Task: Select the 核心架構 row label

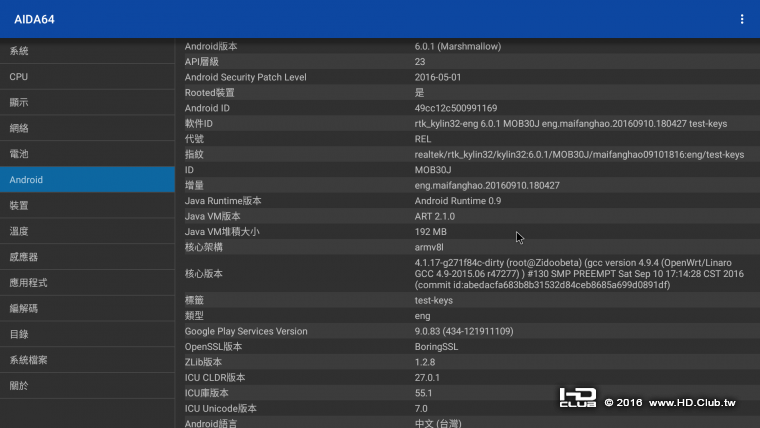Action: click(x=204, y=247)
